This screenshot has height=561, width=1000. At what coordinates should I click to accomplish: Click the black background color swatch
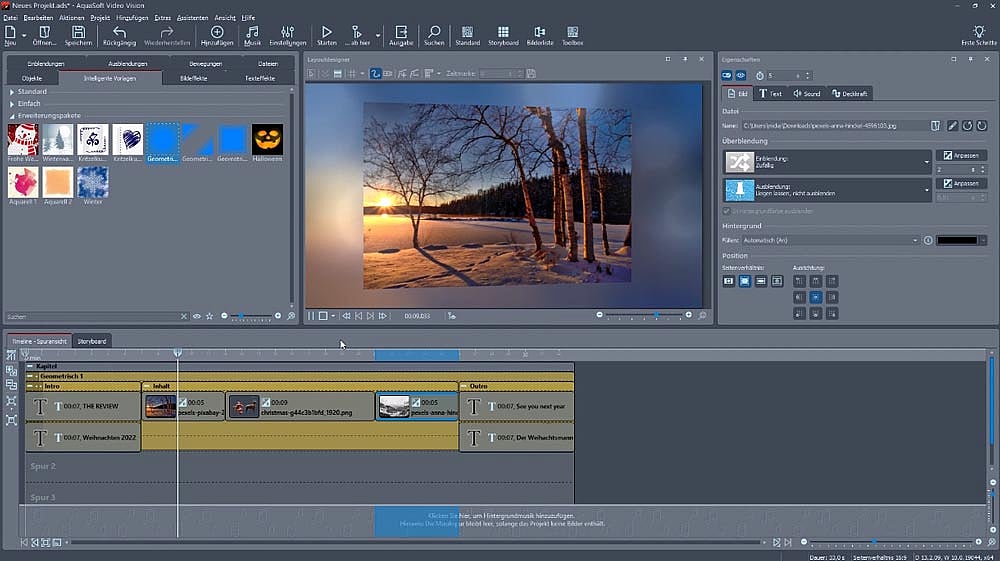coord(957,240)
